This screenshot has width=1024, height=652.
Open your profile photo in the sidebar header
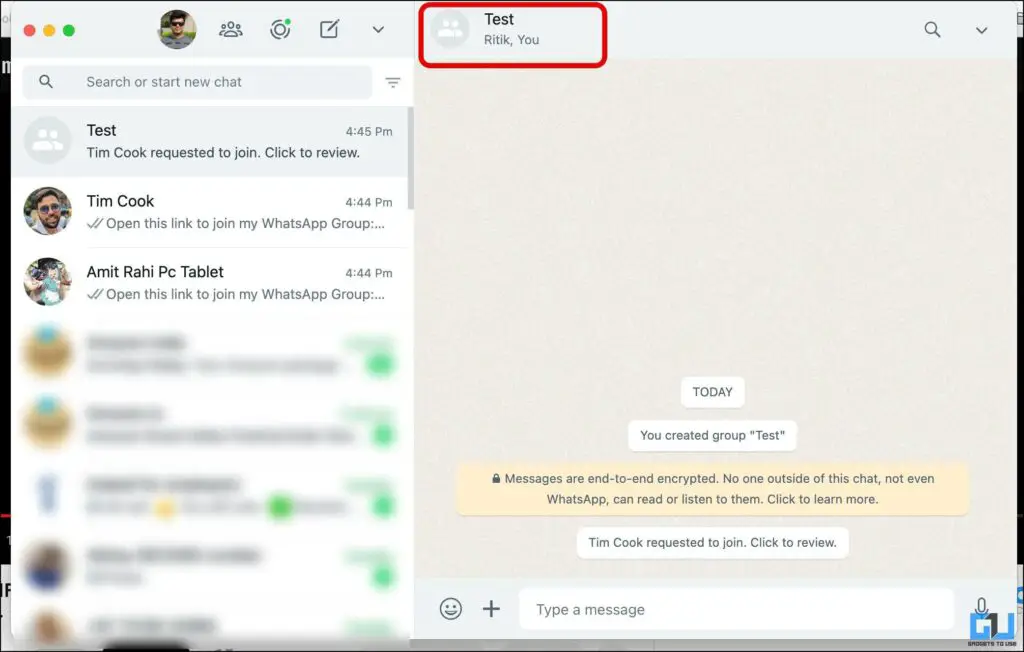177,29
